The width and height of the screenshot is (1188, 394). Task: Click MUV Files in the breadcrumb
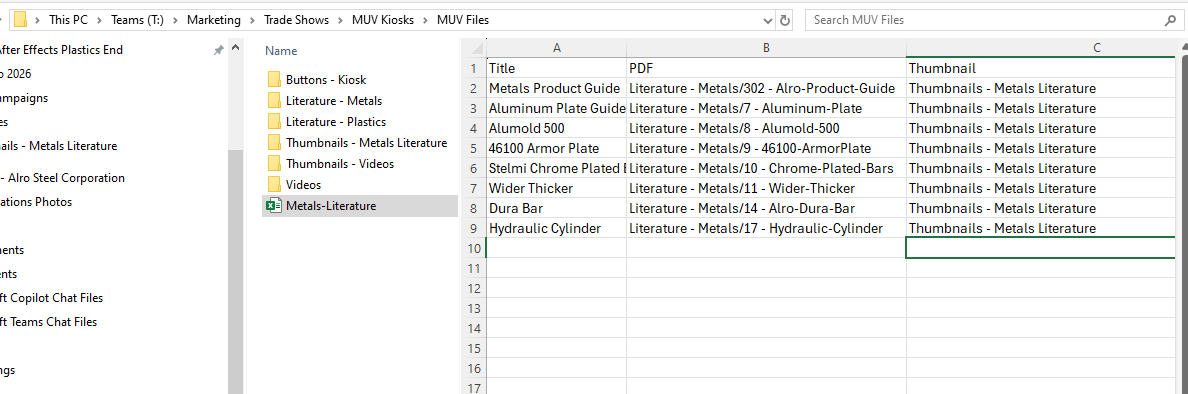[x=463, y=20]
